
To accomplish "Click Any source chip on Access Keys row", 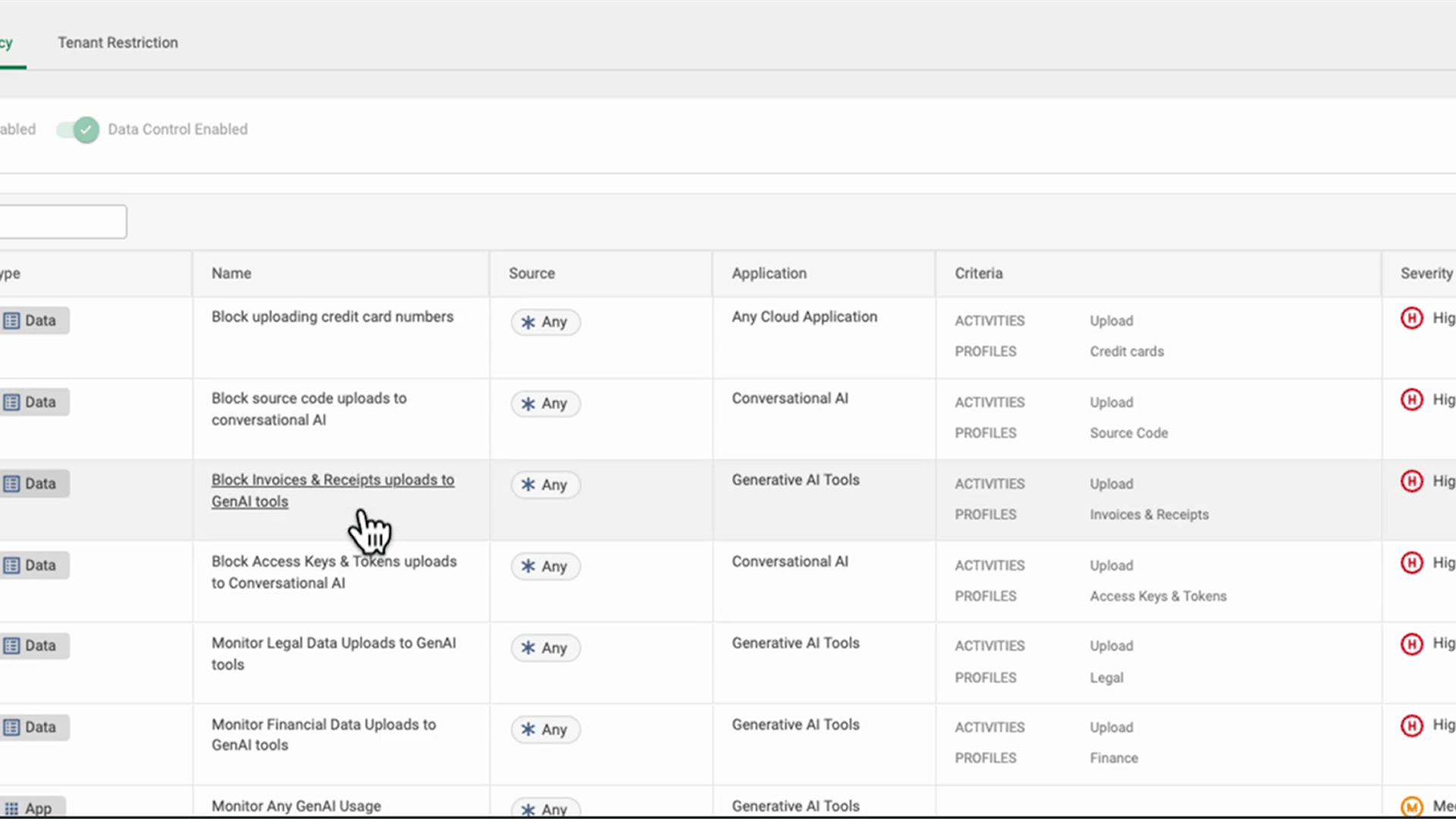I will point(545,566).
